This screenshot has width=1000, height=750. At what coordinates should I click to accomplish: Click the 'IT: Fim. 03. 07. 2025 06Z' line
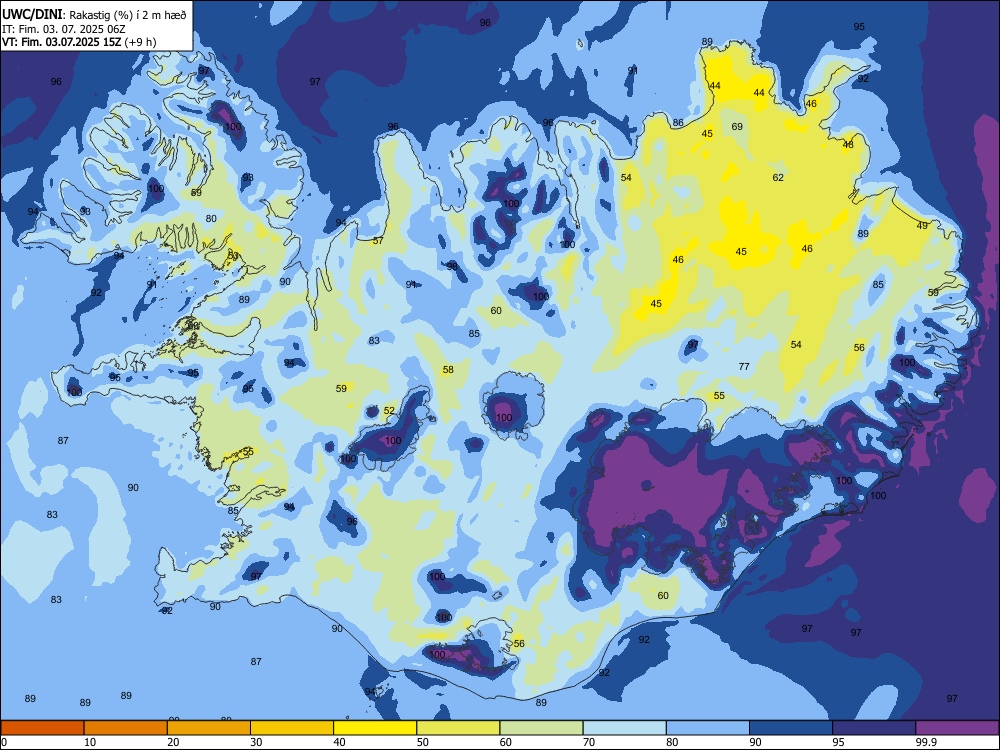[x=64, y=29]
